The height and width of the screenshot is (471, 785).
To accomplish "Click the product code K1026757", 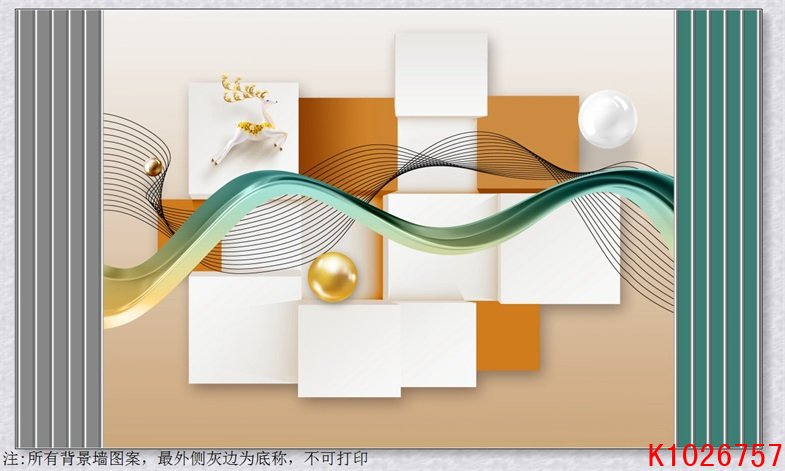I will click(715, 455).
